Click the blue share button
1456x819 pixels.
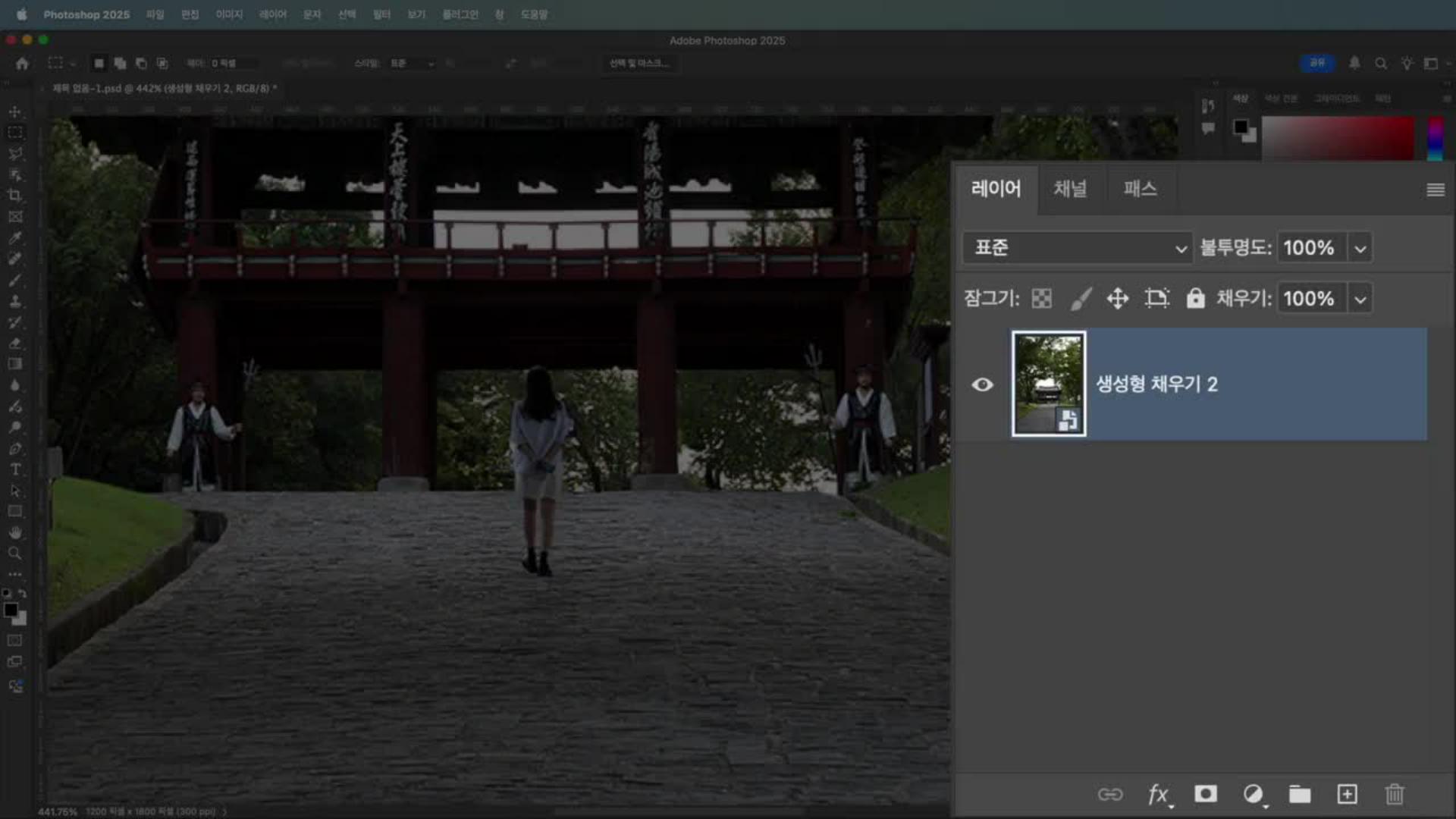click(1317, 63)
